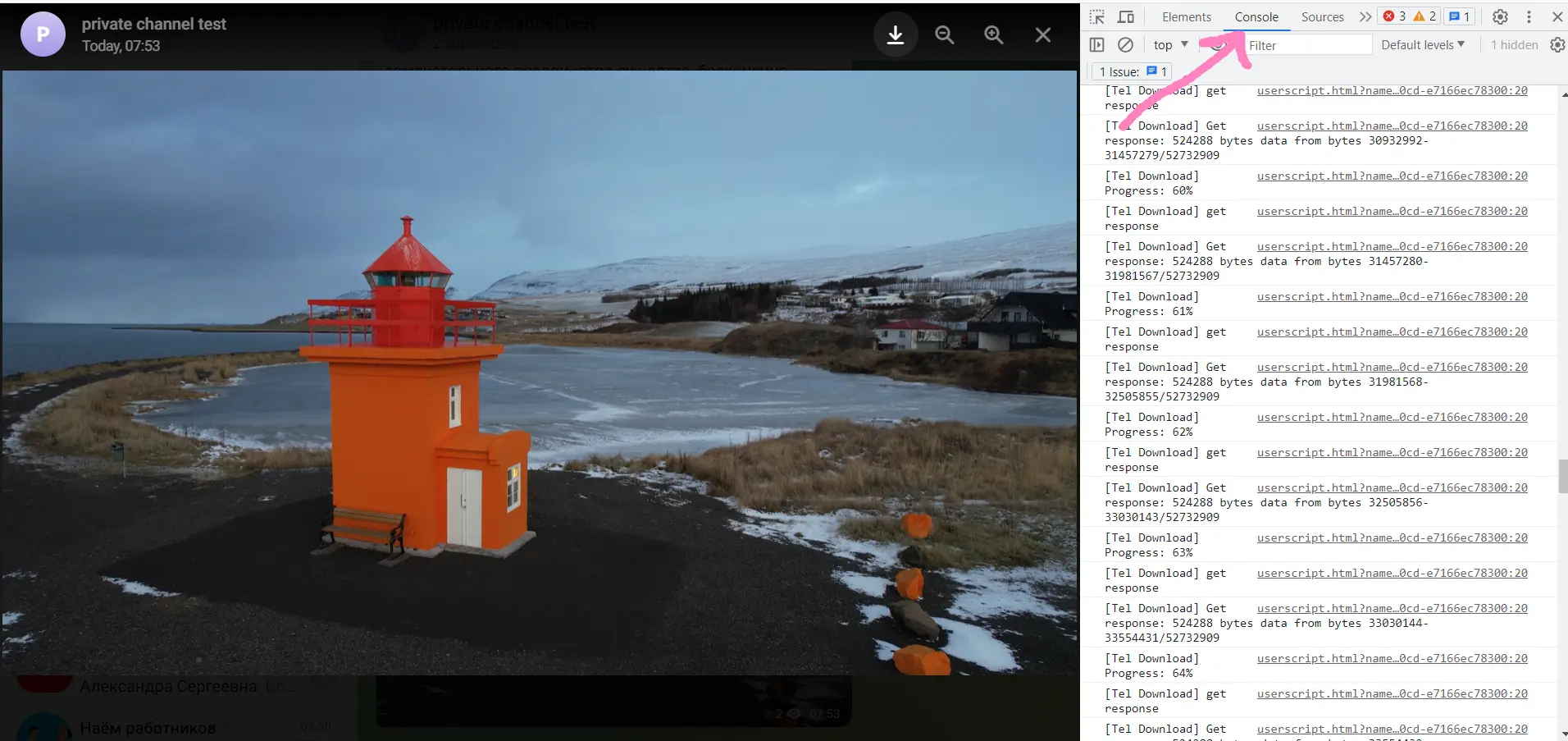Toggle the console sidebar
1568x741 pixels.
click(1097, 45)
